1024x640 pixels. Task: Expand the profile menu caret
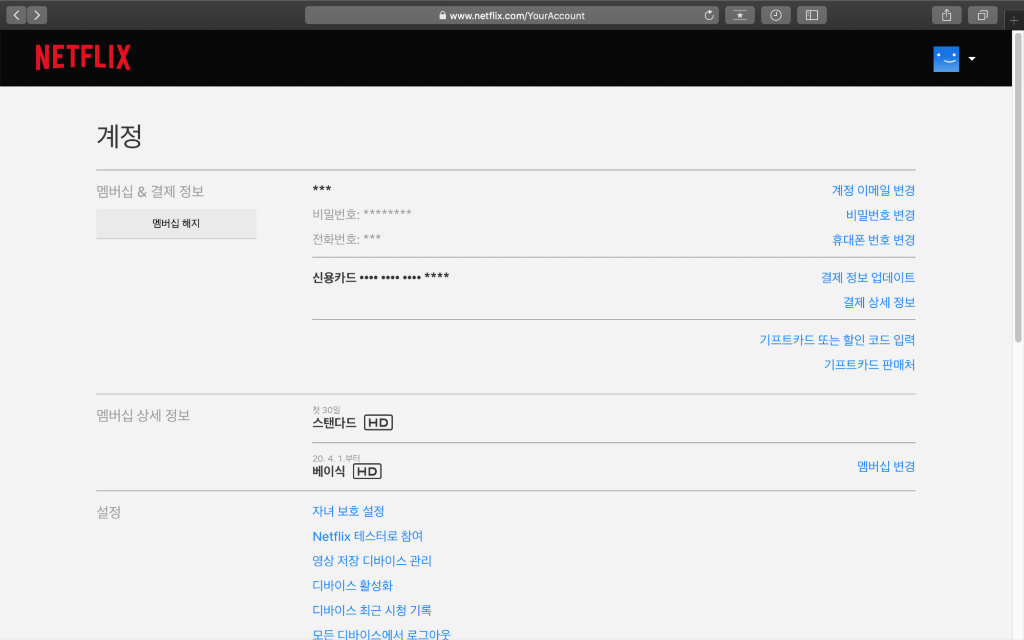(x=972, y=59)
